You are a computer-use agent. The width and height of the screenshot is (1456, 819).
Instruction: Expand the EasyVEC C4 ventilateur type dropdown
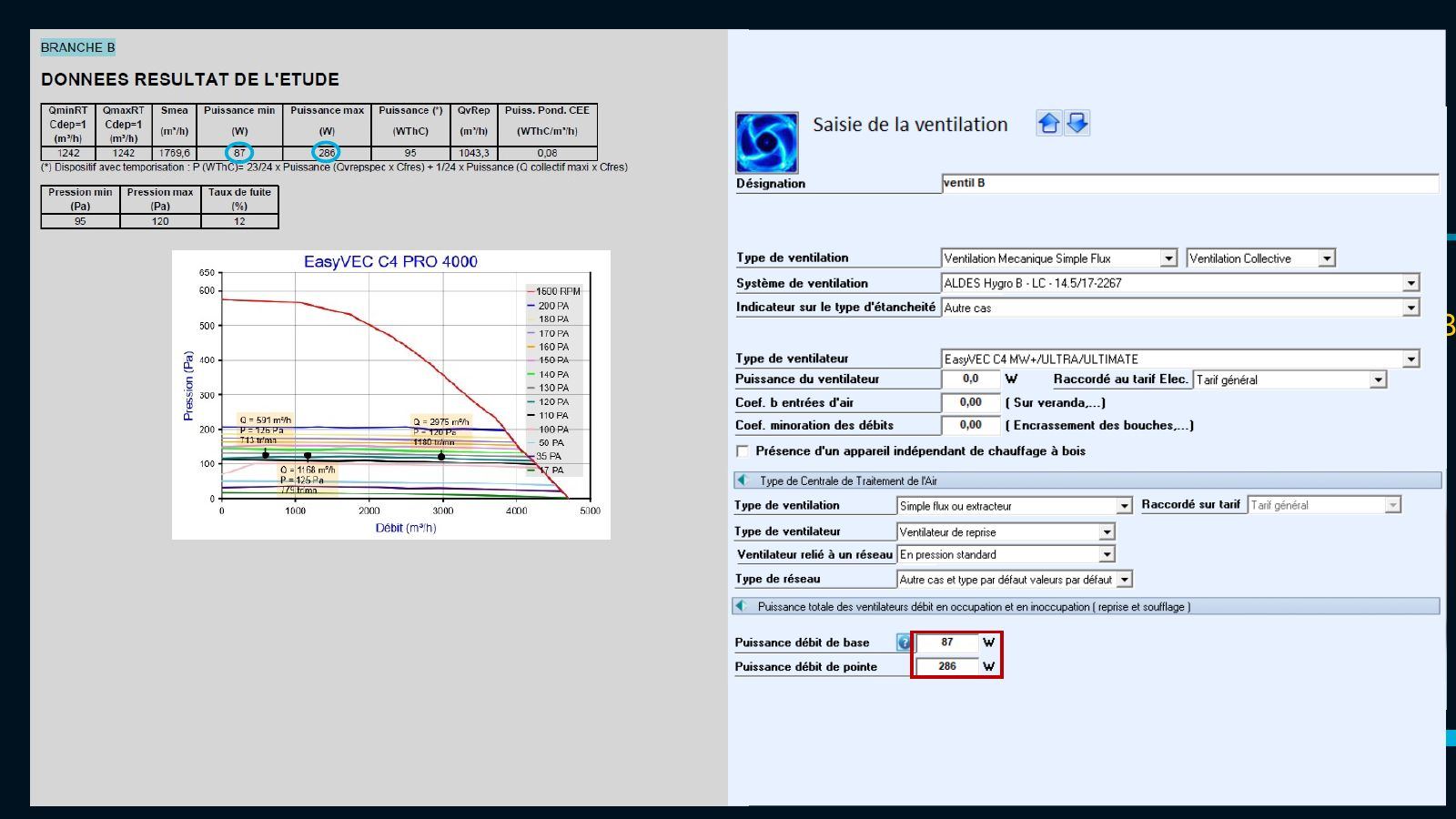[1410, 359]
